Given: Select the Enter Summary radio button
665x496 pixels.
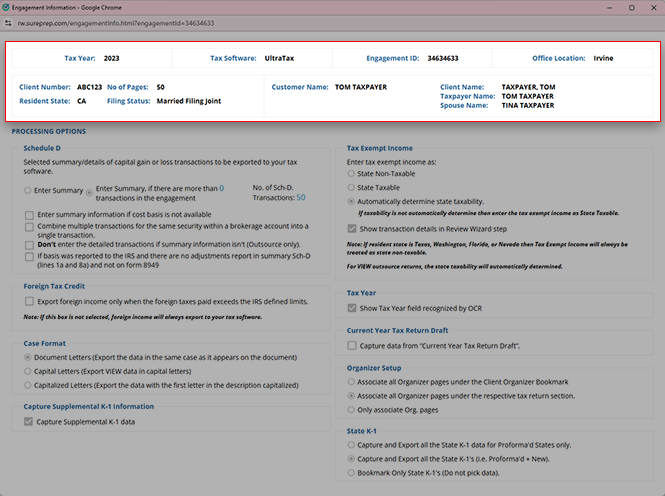Looking at the screenshot, I should tap(28, 190).
